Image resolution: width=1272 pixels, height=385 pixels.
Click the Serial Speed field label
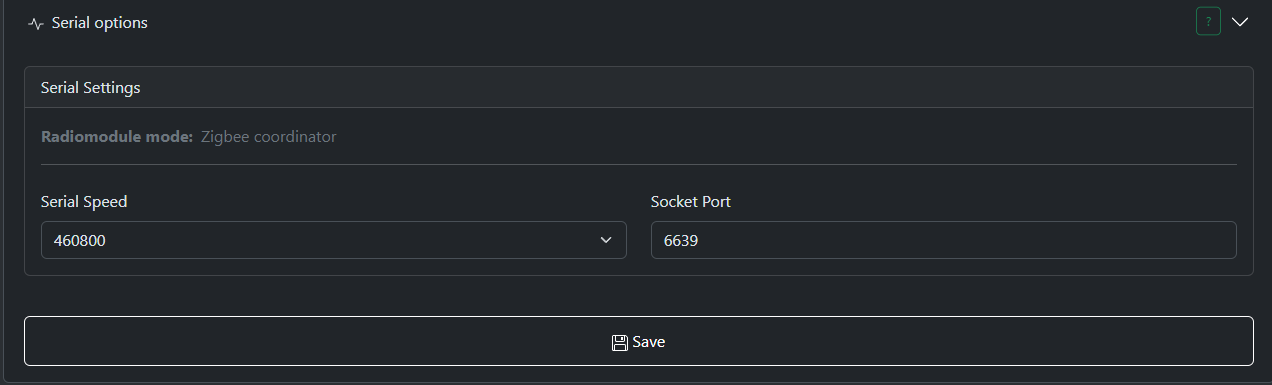(84, 201)
